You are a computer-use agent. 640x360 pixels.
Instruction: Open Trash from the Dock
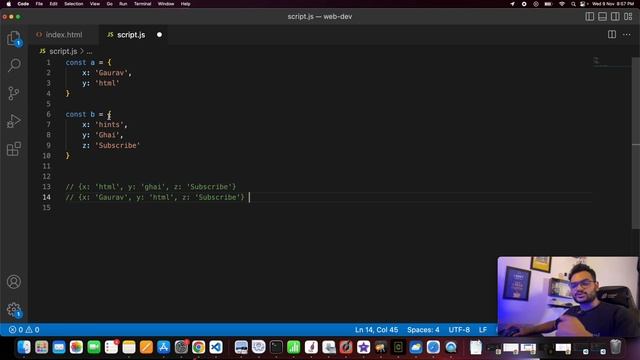[x=616, y=347]
